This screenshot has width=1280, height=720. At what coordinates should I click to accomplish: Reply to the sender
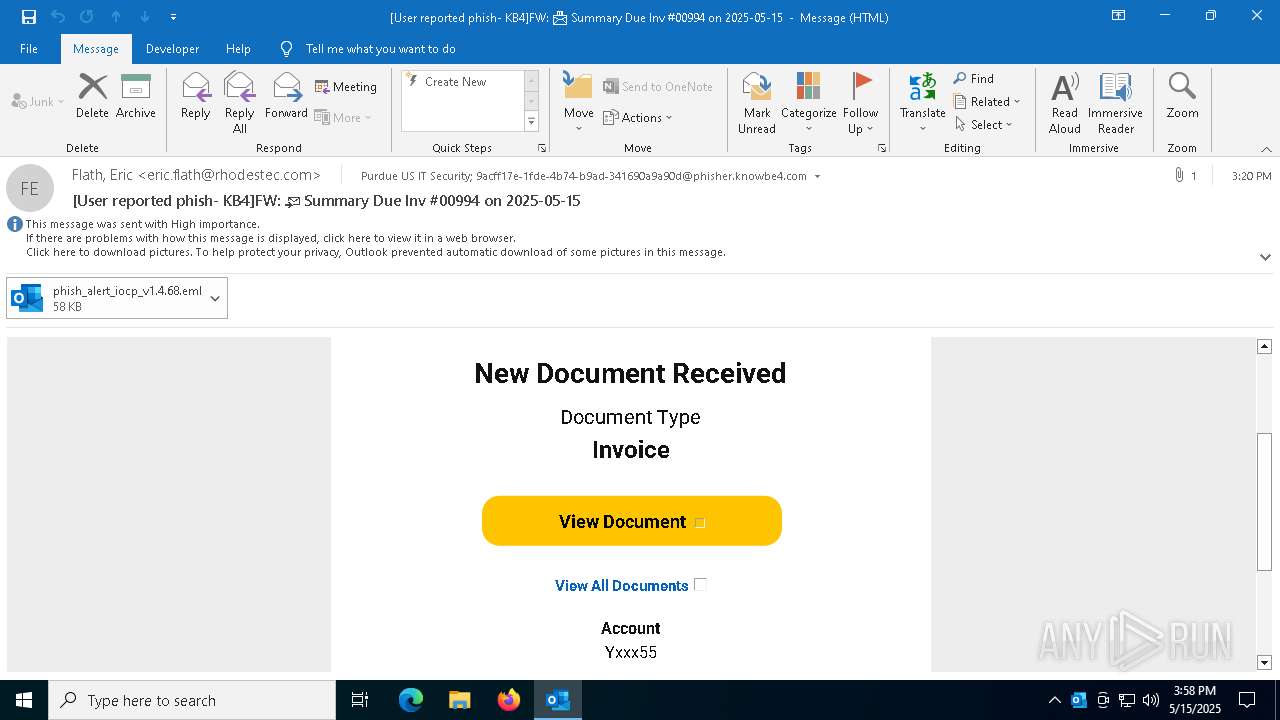[x=196, y=96]
